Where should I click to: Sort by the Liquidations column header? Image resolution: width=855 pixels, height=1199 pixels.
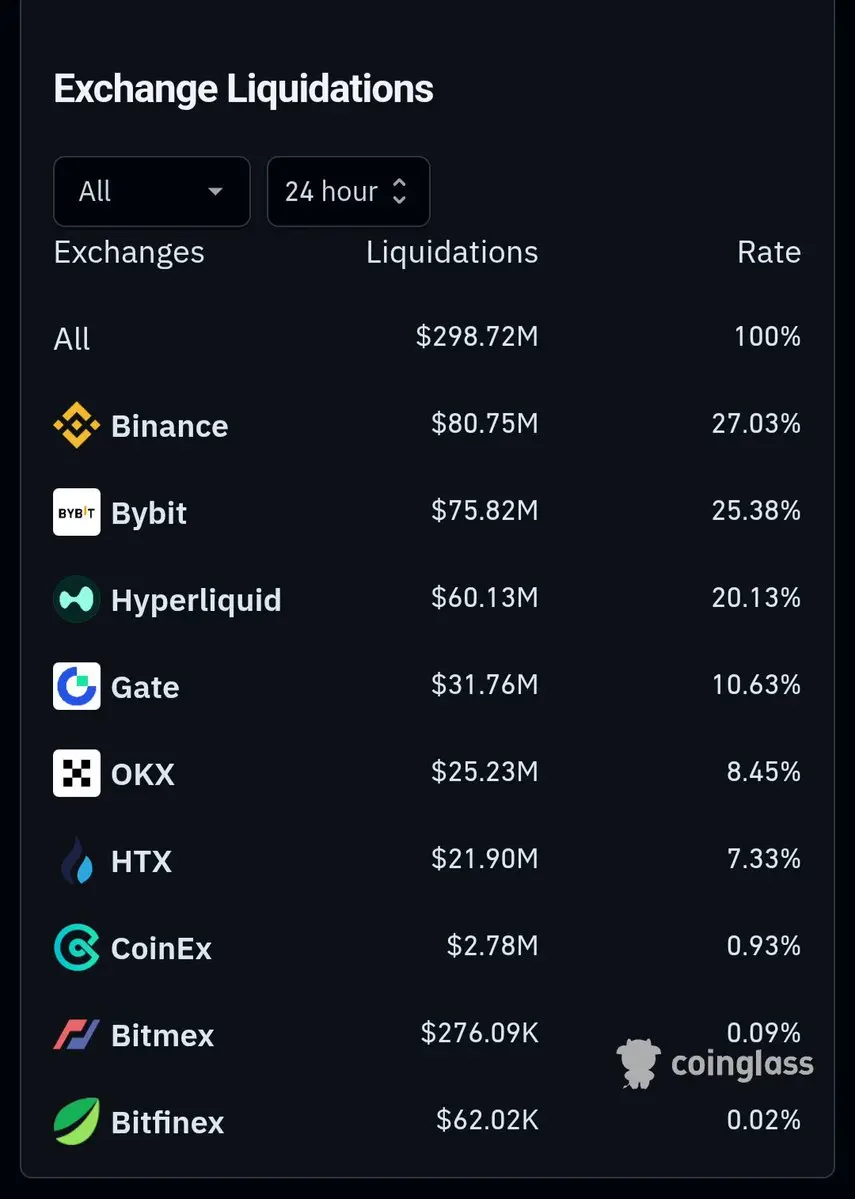[x=452, y=252]
